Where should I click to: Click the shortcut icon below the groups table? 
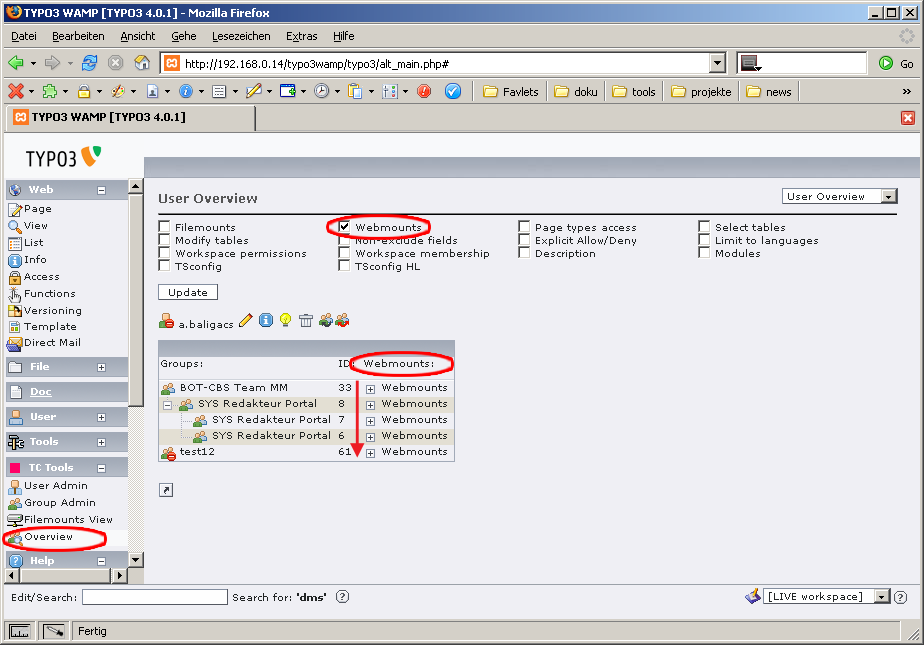pos(166,490)
